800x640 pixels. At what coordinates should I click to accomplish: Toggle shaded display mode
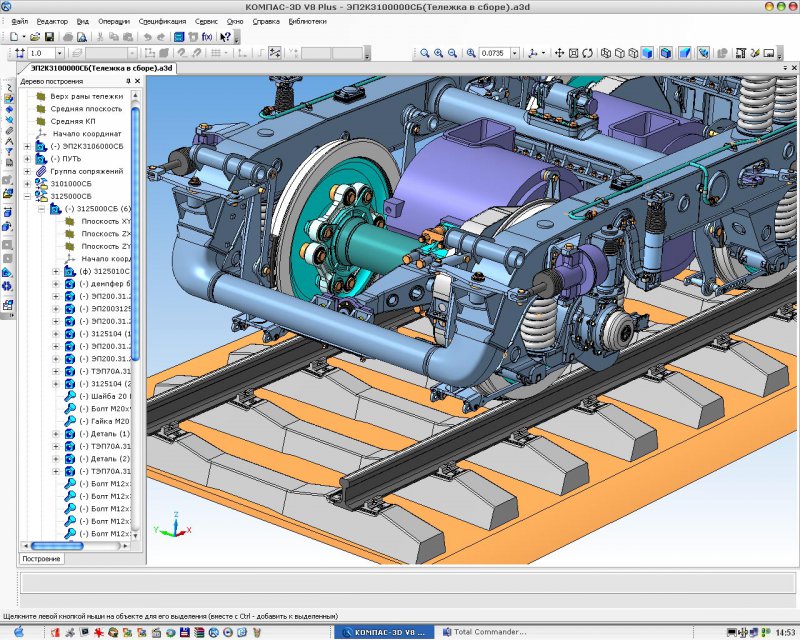pyautogui.click(x=647, y=53)
